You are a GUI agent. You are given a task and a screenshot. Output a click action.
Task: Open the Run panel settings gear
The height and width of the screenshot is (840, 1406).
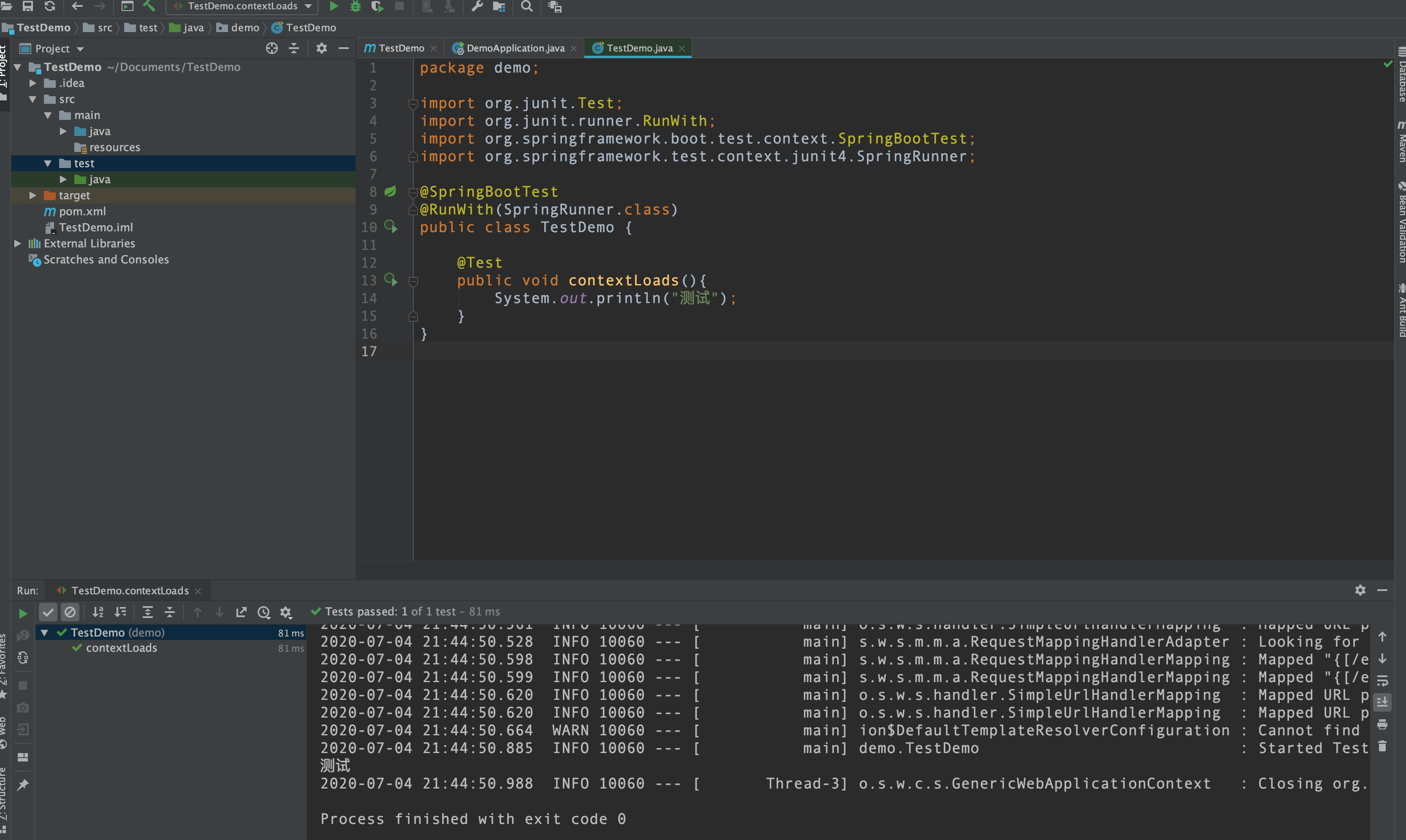point(1360,591)
